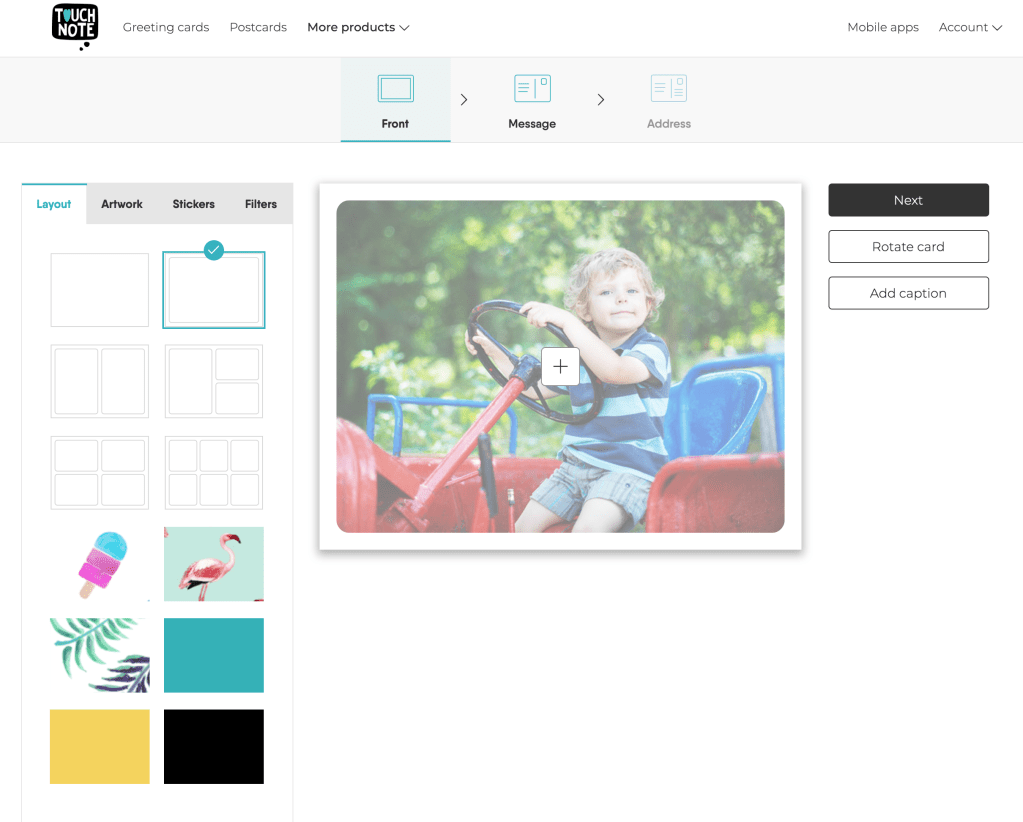Viewport: 1023px width, 822px height.
Task: Select the full-bleed single photo layout
Action: point(100,290)
